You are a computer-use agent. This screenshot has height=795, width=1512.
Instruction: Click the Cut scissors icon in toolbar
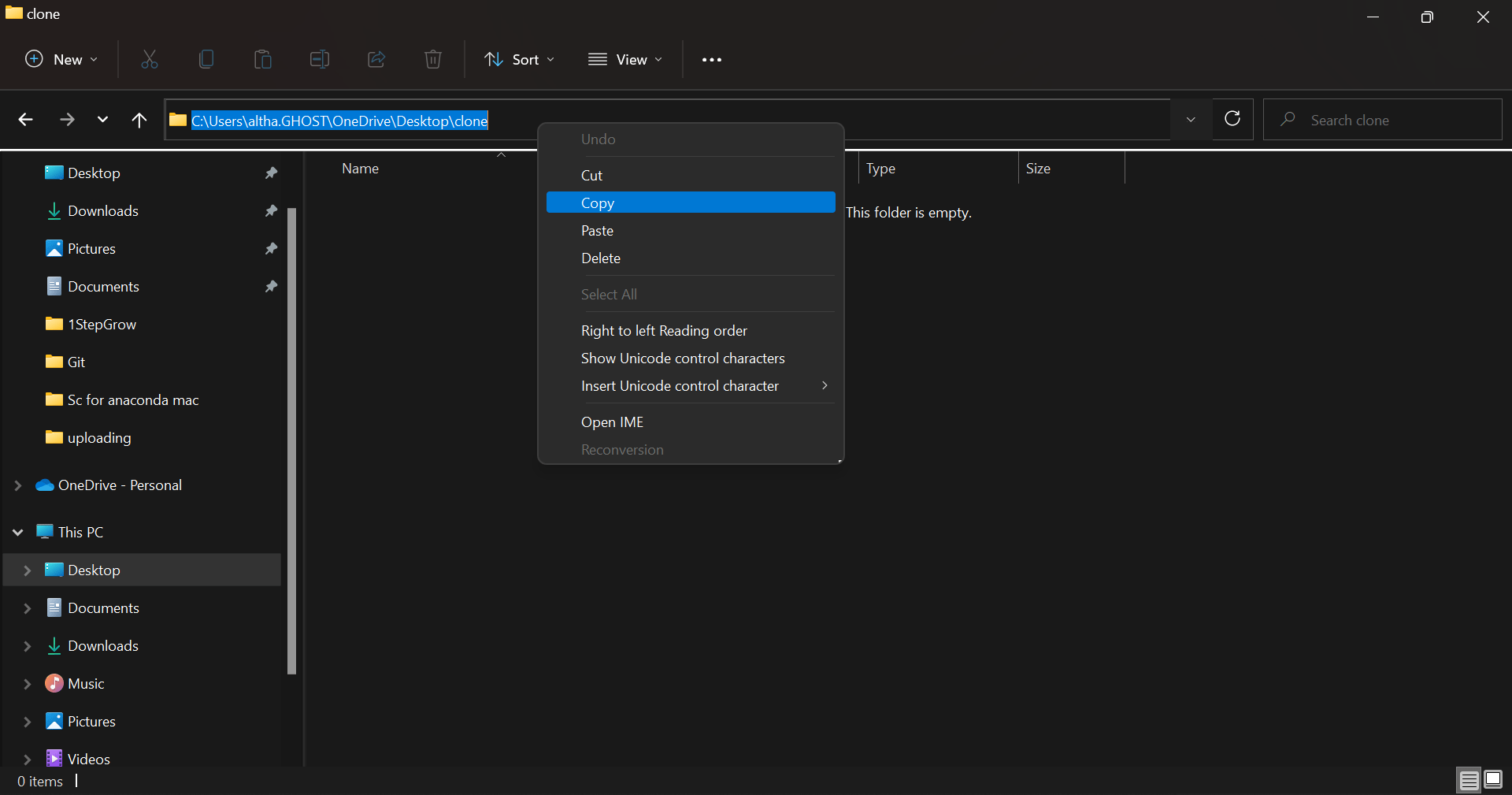point(150,59)
